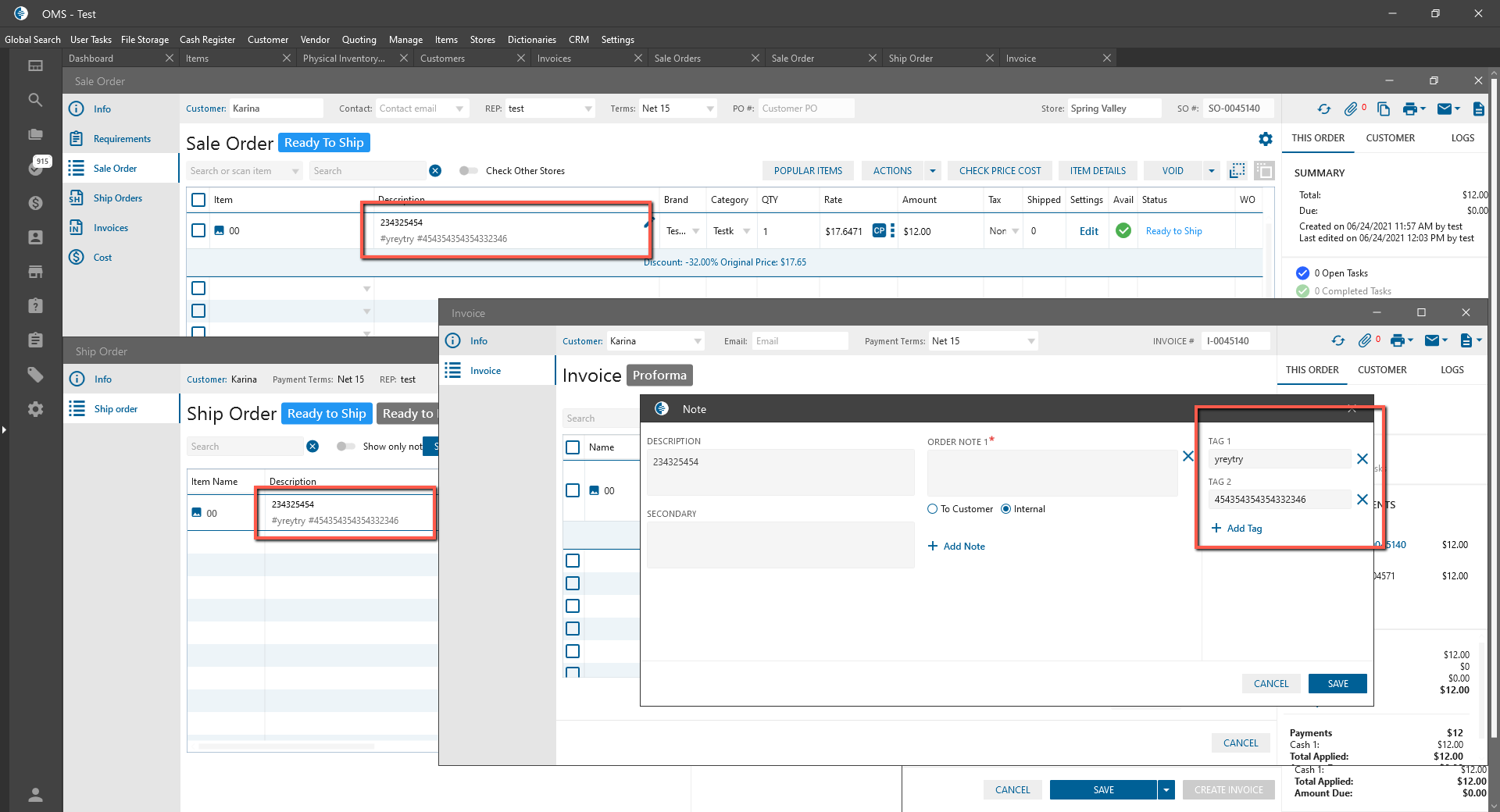Click the magnifier search icon in the sidebar
Image resolution: width=1500 pixels, height=812 pixels.
pyautogui.click(x=35, y=100)
